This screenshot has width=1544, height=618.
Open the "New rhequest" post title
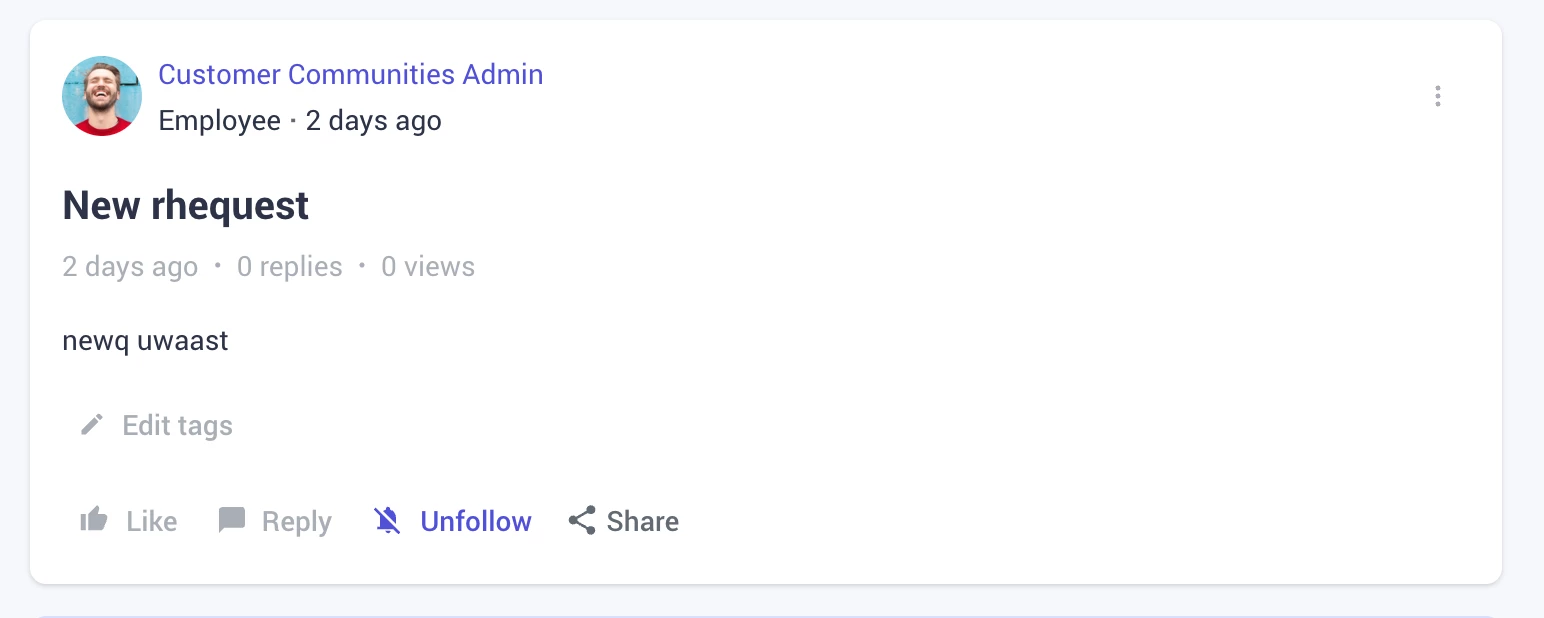click(x=186, y=206)
